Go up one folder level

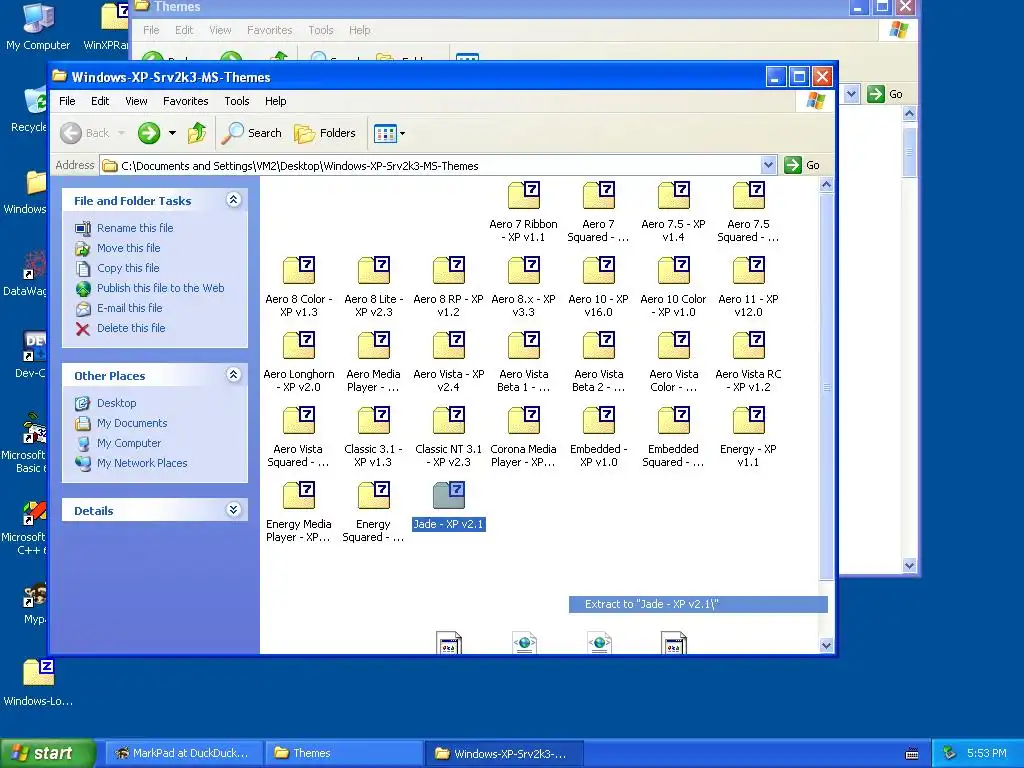(x=197, y=133)
